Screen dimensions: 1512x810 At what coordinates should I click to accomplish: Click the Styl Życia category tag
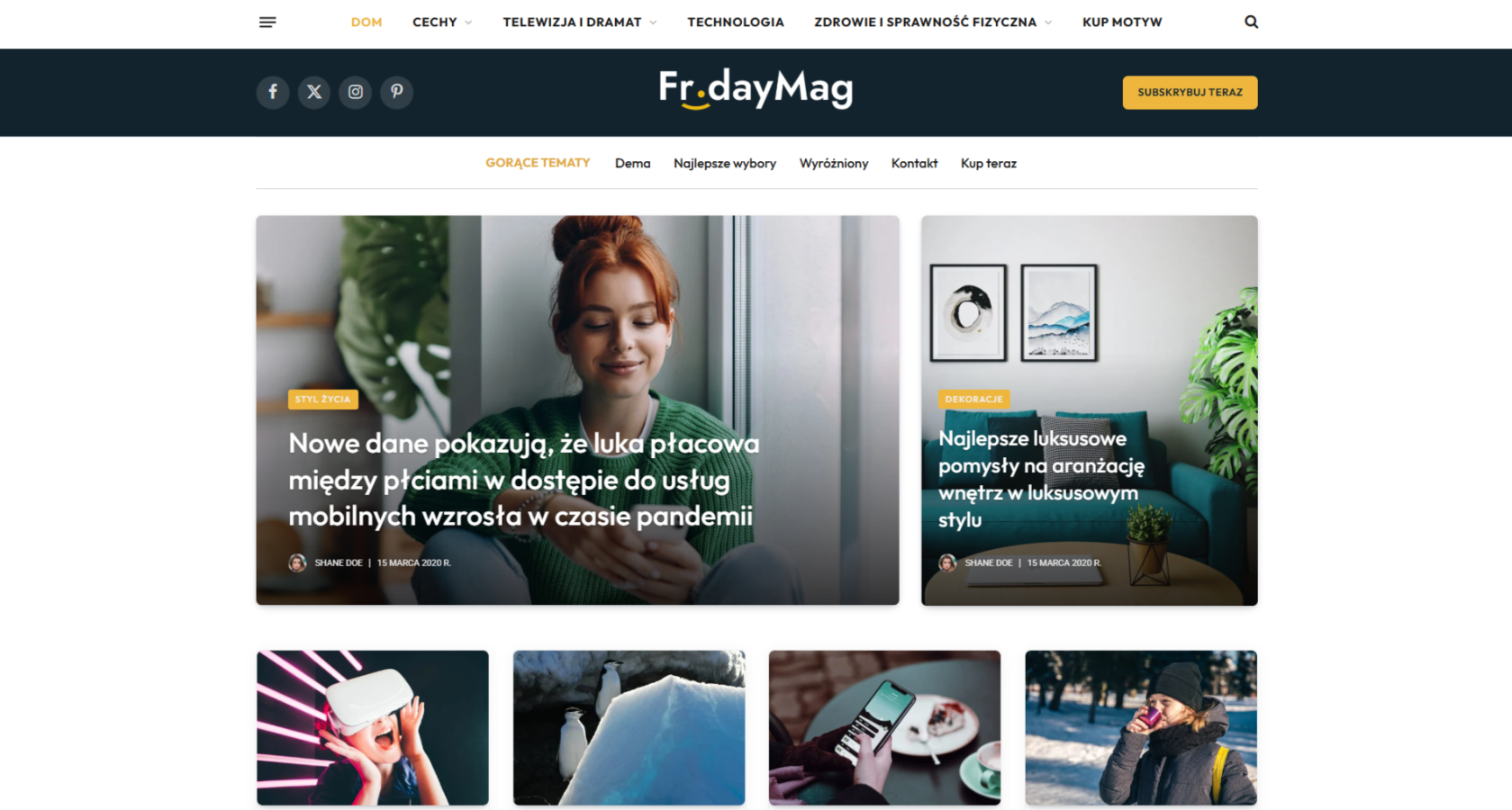click(x=322, y=400)
